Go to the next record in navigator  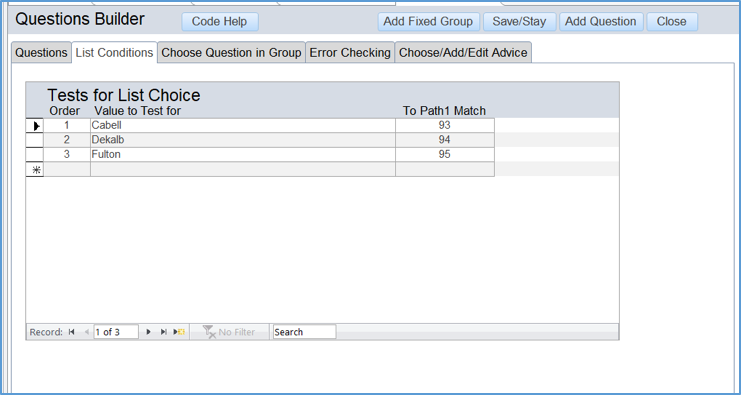[x=148, y=332]
